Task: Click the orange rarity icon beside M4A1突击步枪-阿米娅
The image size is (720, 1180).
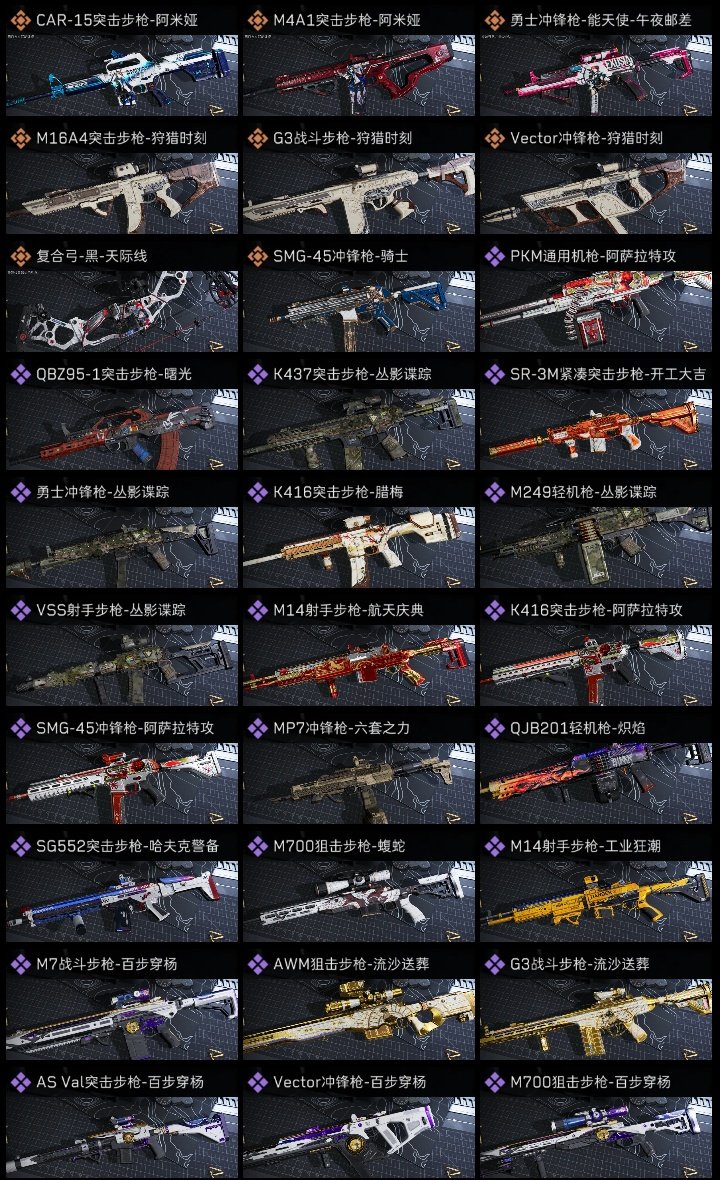Action: (x=257, y=20)
